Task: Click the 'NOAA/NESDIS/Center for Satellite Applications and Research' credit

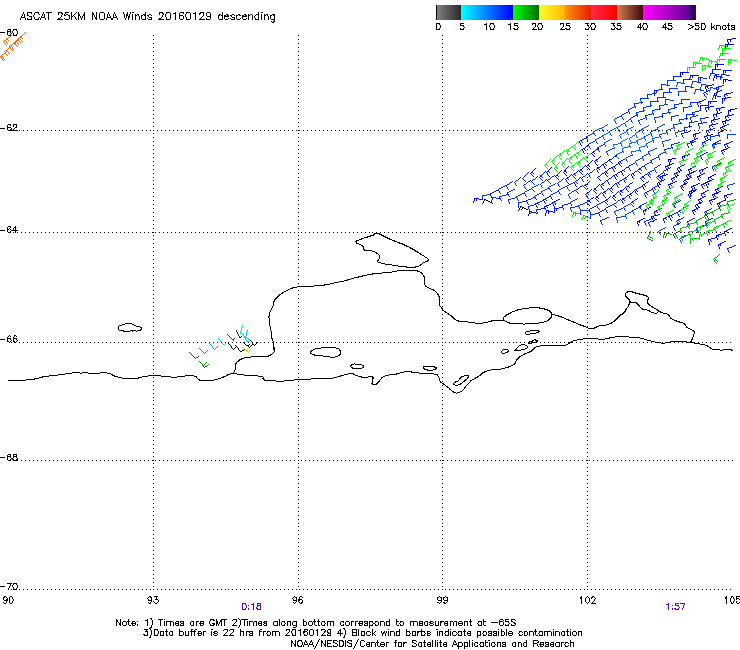Action: click(x=432, y=644)
